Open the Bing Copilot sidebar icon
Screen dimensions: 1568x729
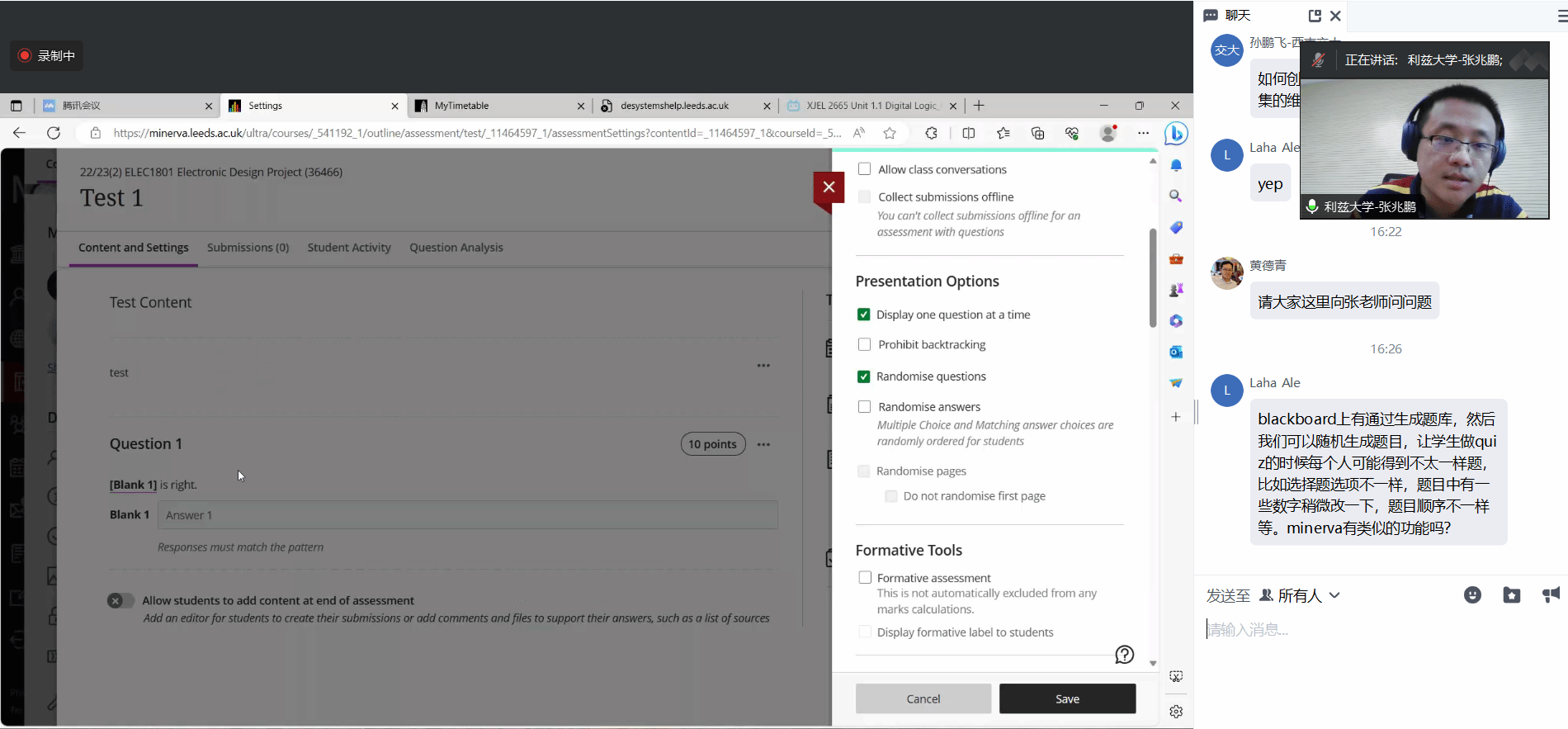[x=1176, y=133]
